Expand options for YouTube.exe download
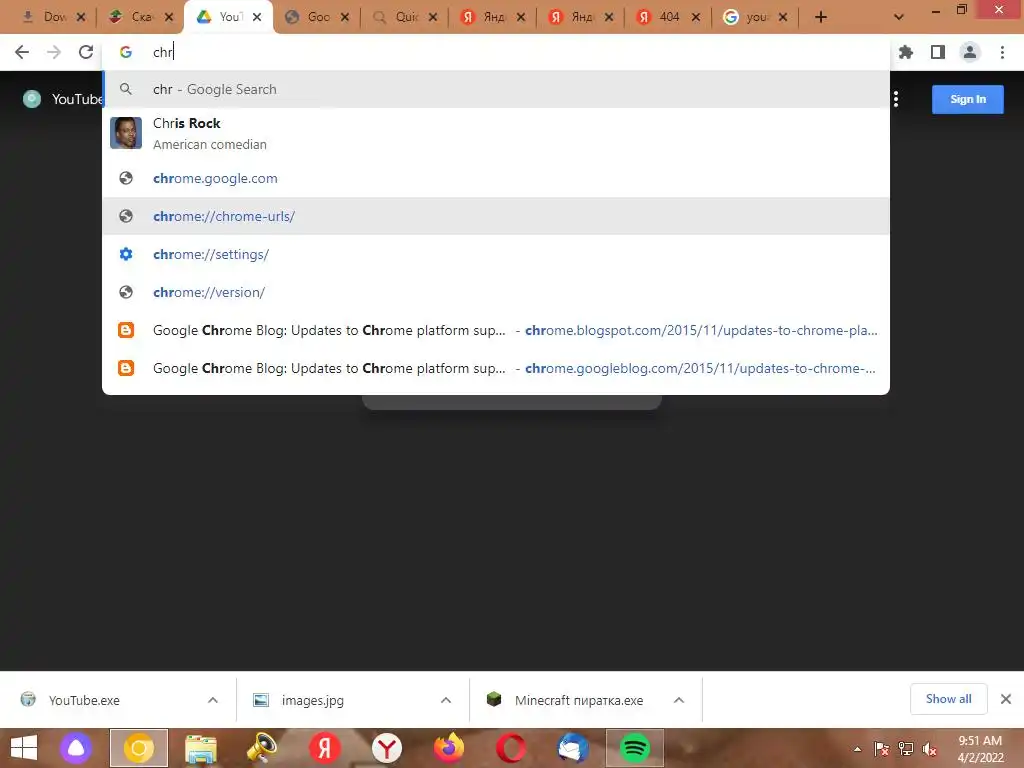 point(213,700)
